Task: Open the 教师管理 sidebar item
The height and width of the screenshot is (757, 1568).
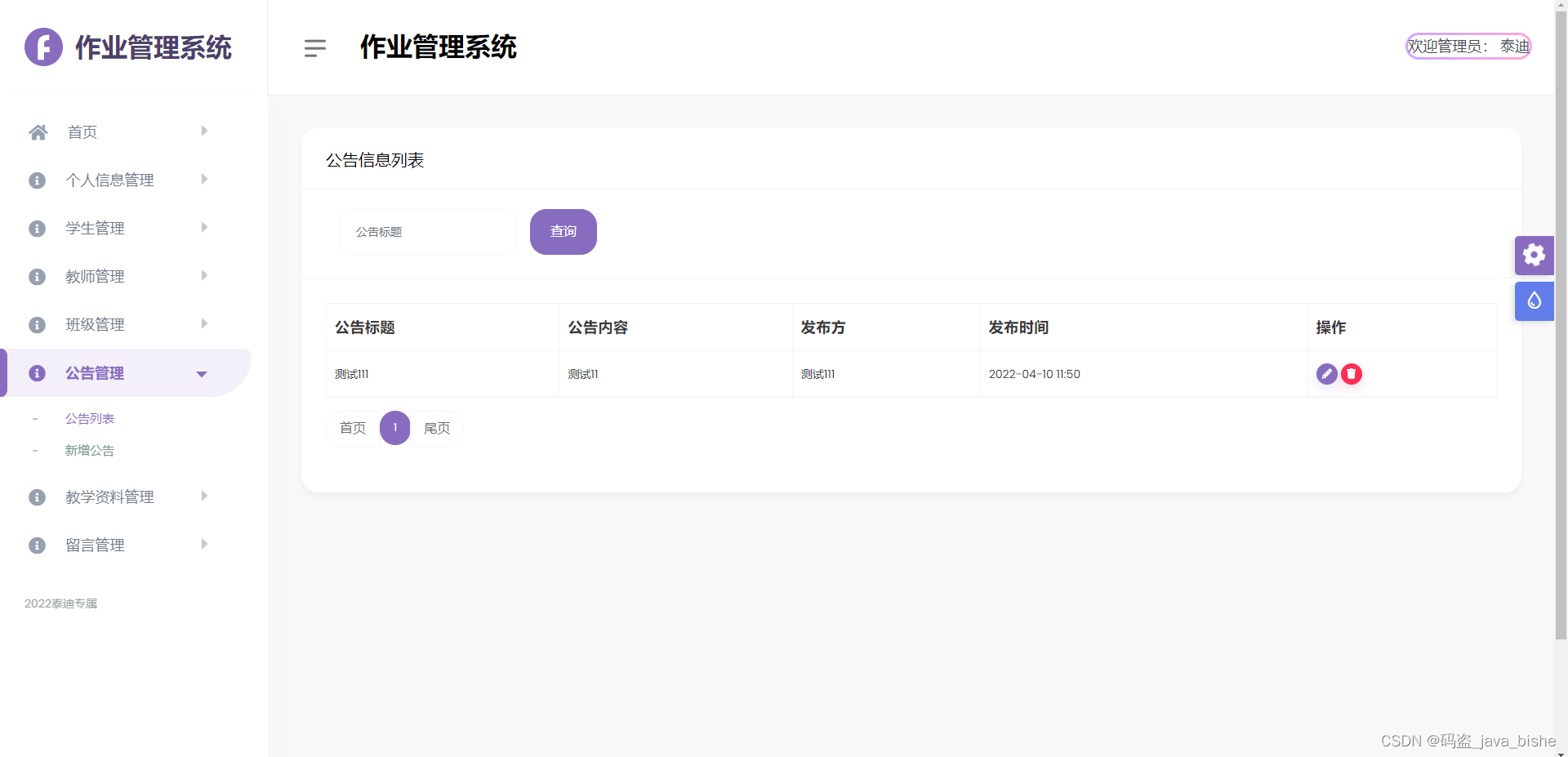Action: pyautogui.click(x=126, y=277)
